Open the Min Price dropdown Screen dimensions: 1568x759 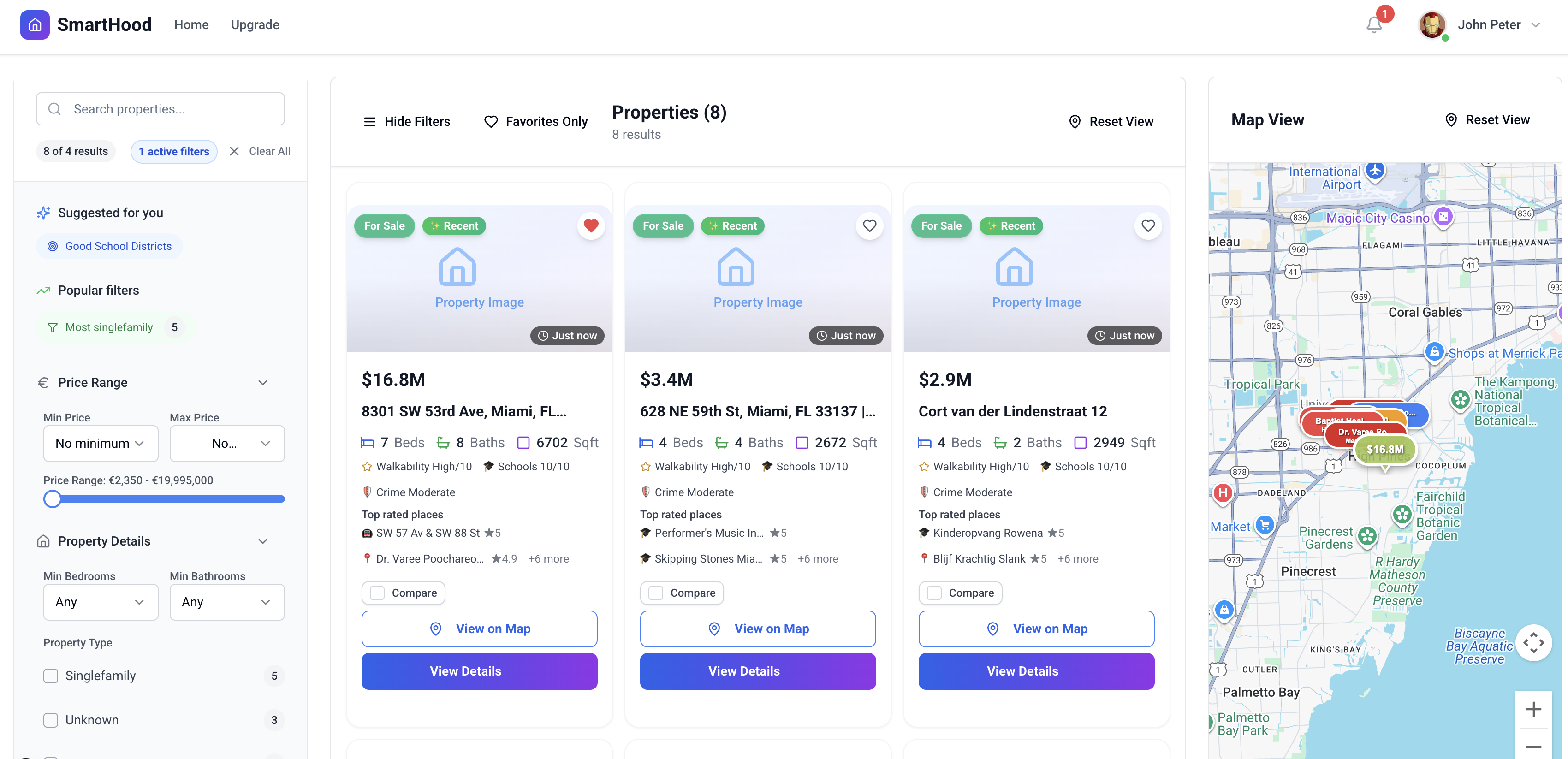point(101,443)
